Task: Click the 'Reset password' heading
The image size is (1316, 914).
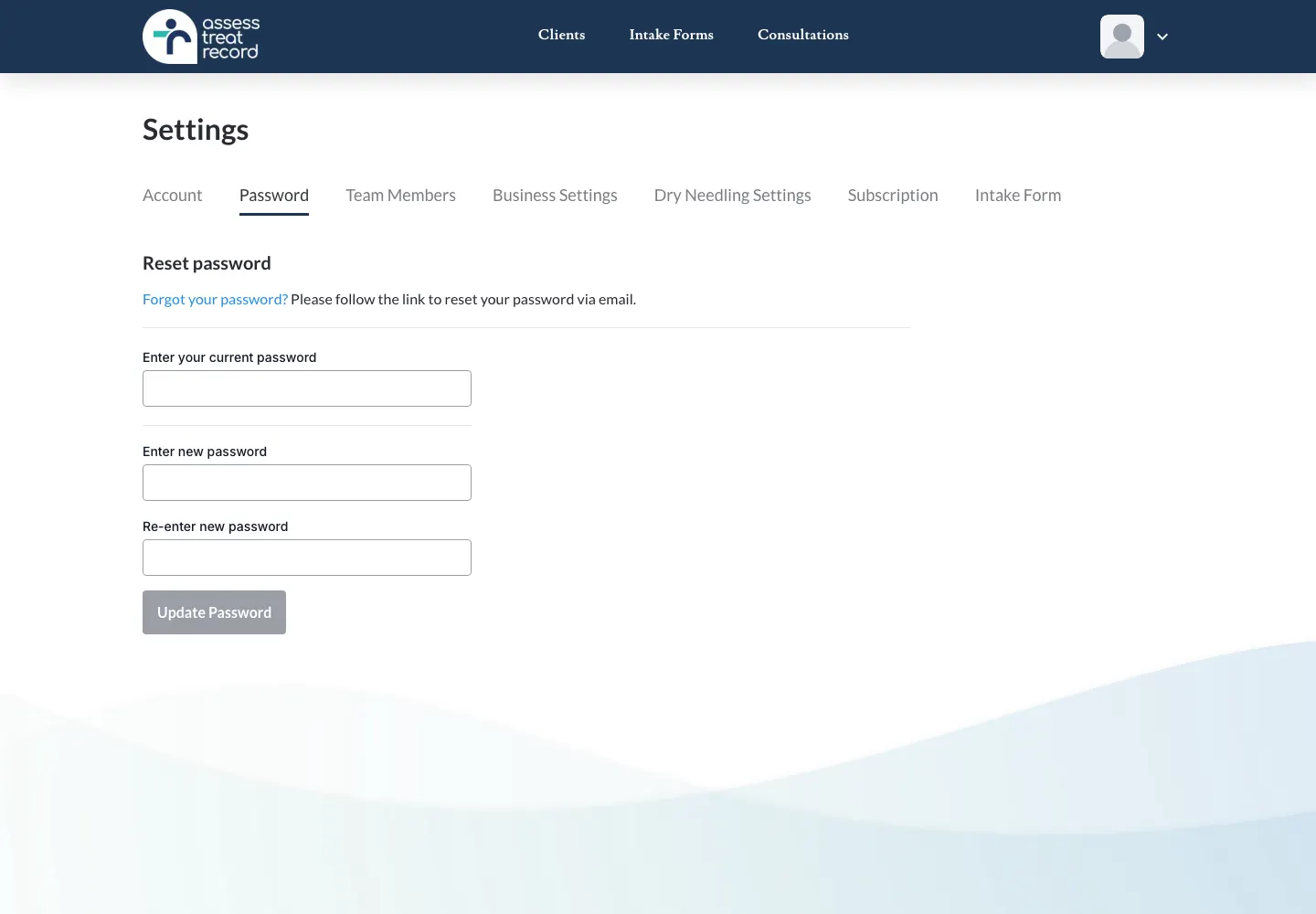Action: click(x=207, y=263)
